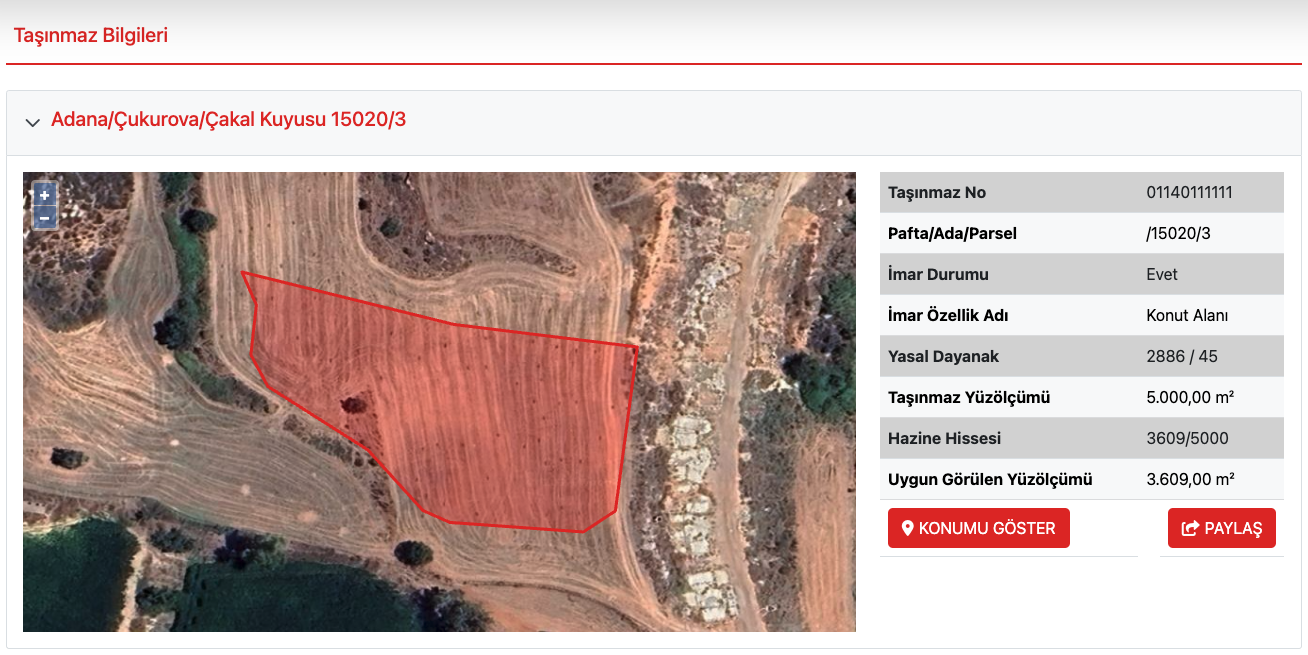Click the Taşınmaz No value 01140111111
1308x655 pixels.
[1189, 193]
